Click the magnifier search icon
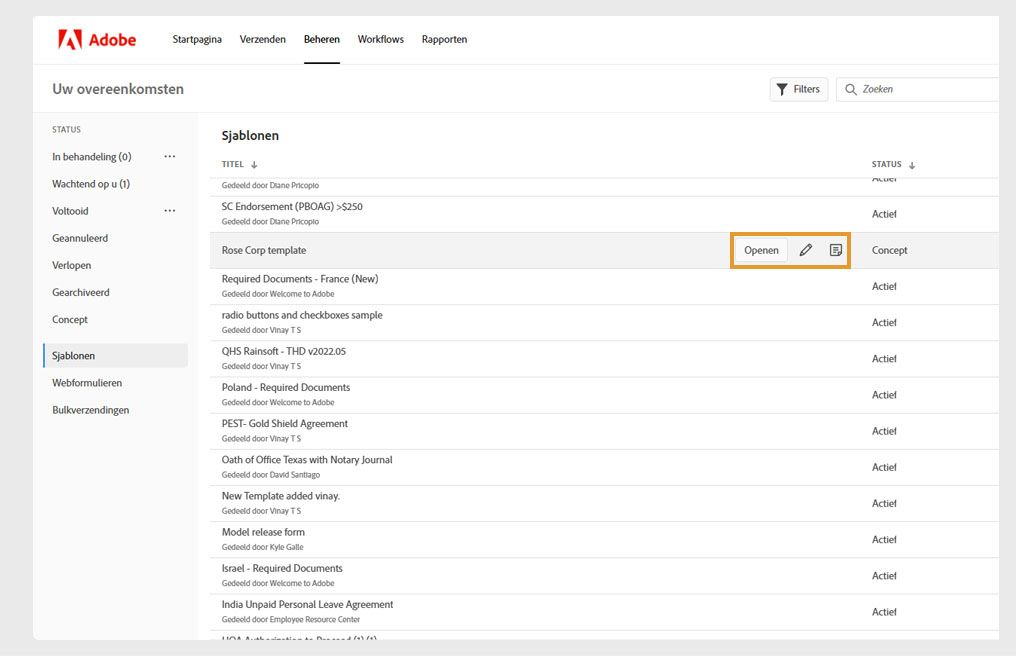 851,90
